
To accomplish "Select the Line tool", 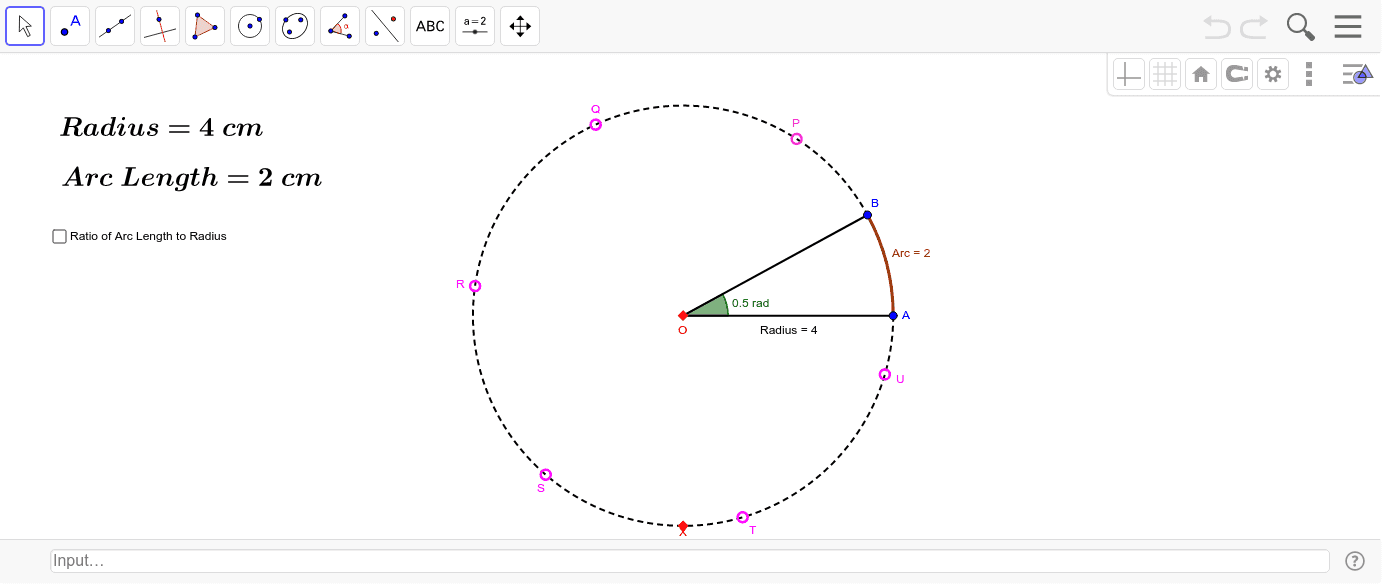I will tap(115, 26).
